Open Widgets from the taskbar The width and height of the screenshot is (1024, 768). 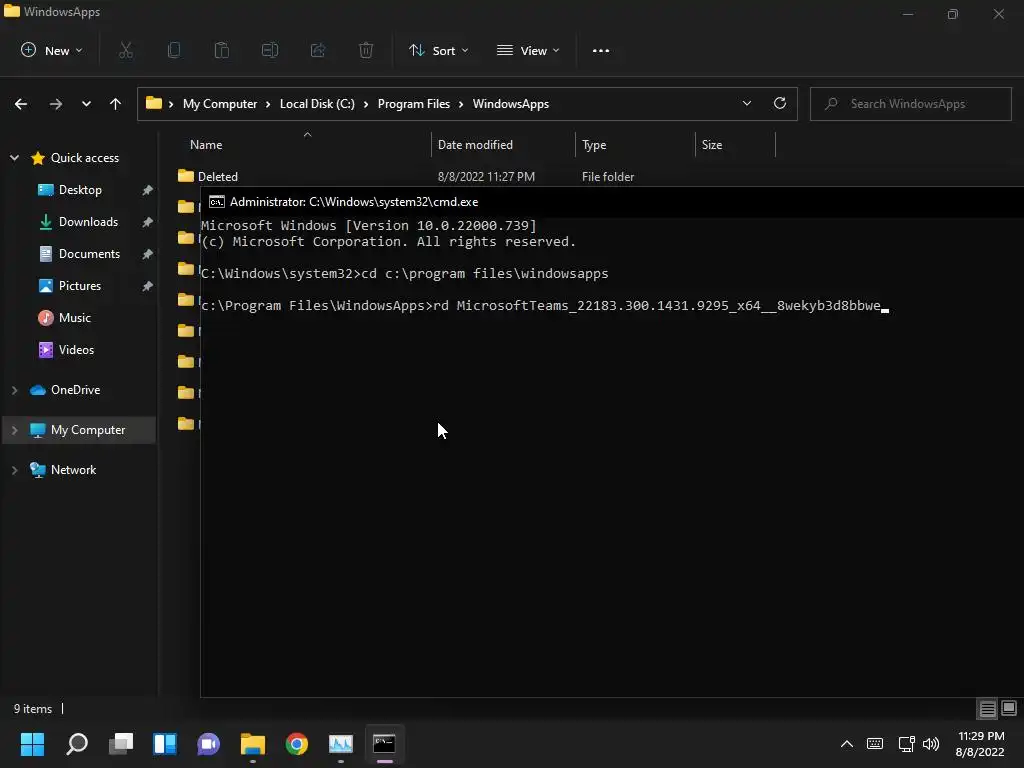tap(165, 744)
